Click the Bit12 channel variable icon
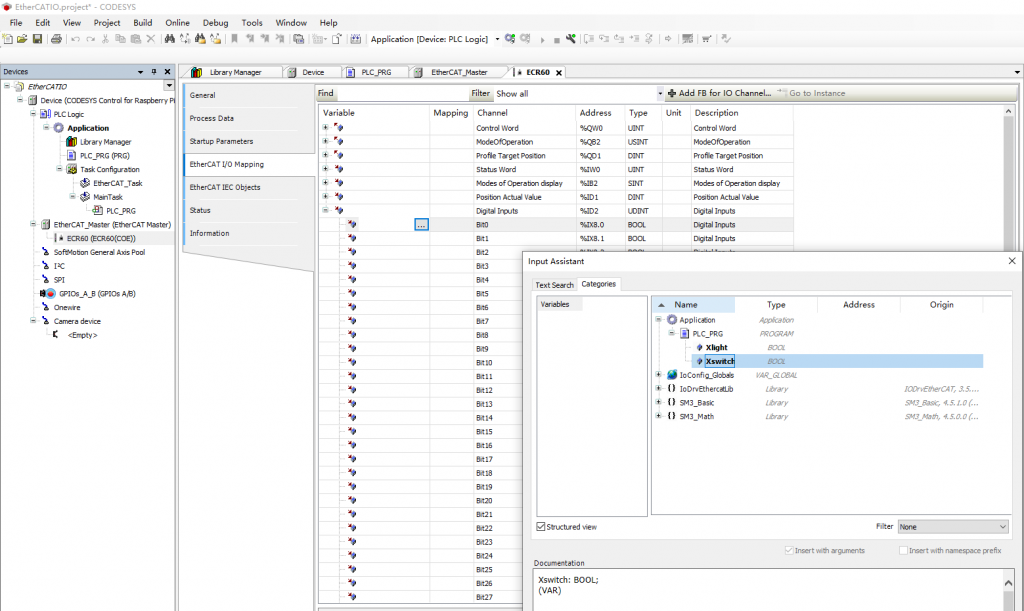This screenshot has width=1024, height=611. tap(352, 390)
